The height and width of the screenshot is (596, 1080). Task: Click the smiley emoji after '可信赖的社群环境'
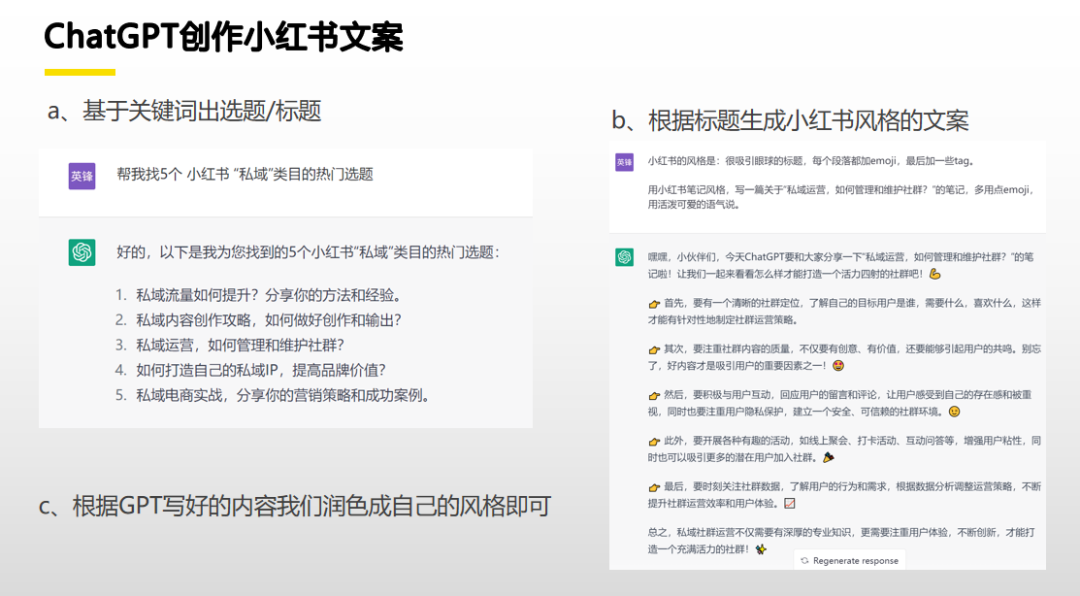point(955,411)
